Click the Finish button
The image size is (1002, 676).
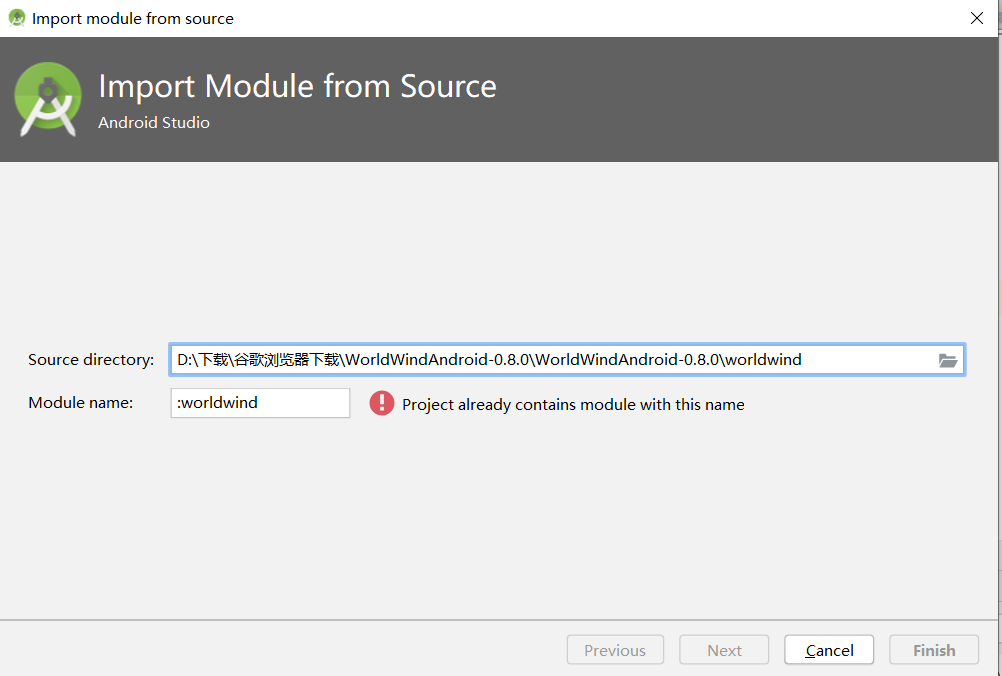(933, 649)
